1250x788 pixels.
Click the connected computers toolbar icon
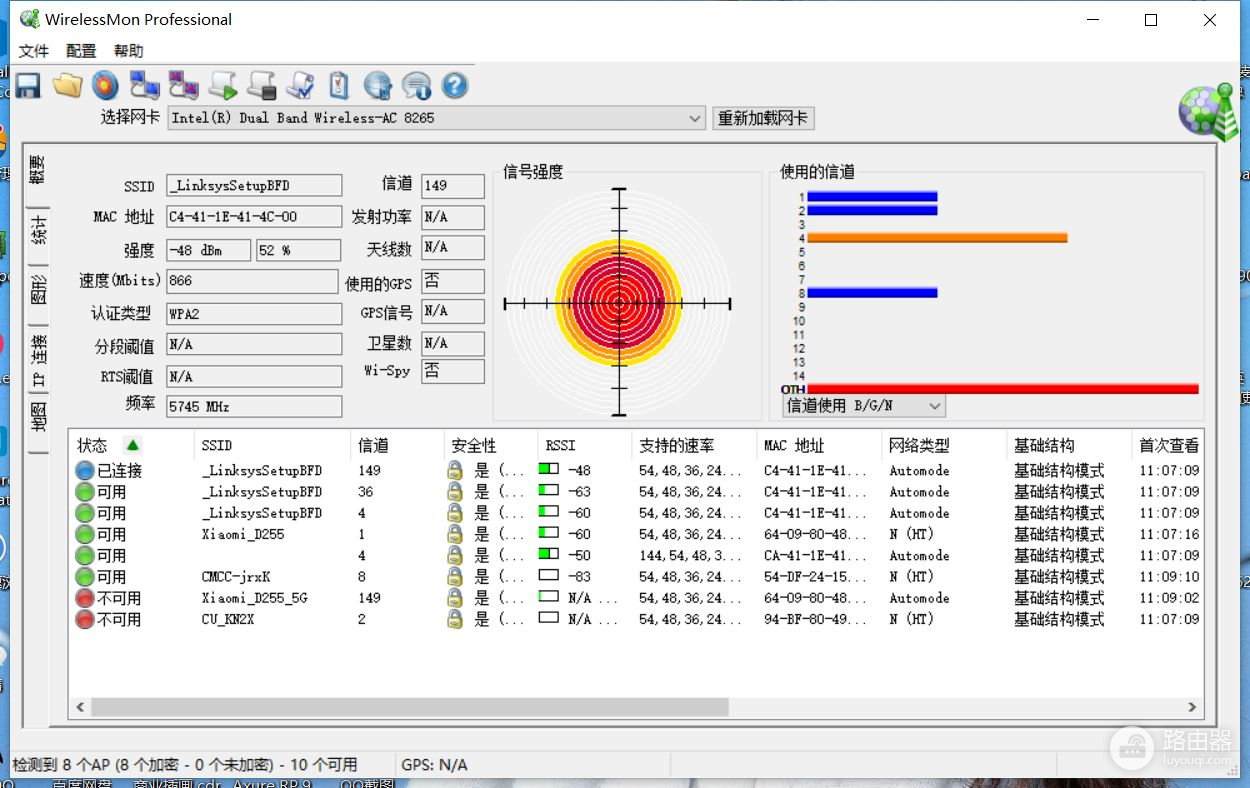coord(145,86)
